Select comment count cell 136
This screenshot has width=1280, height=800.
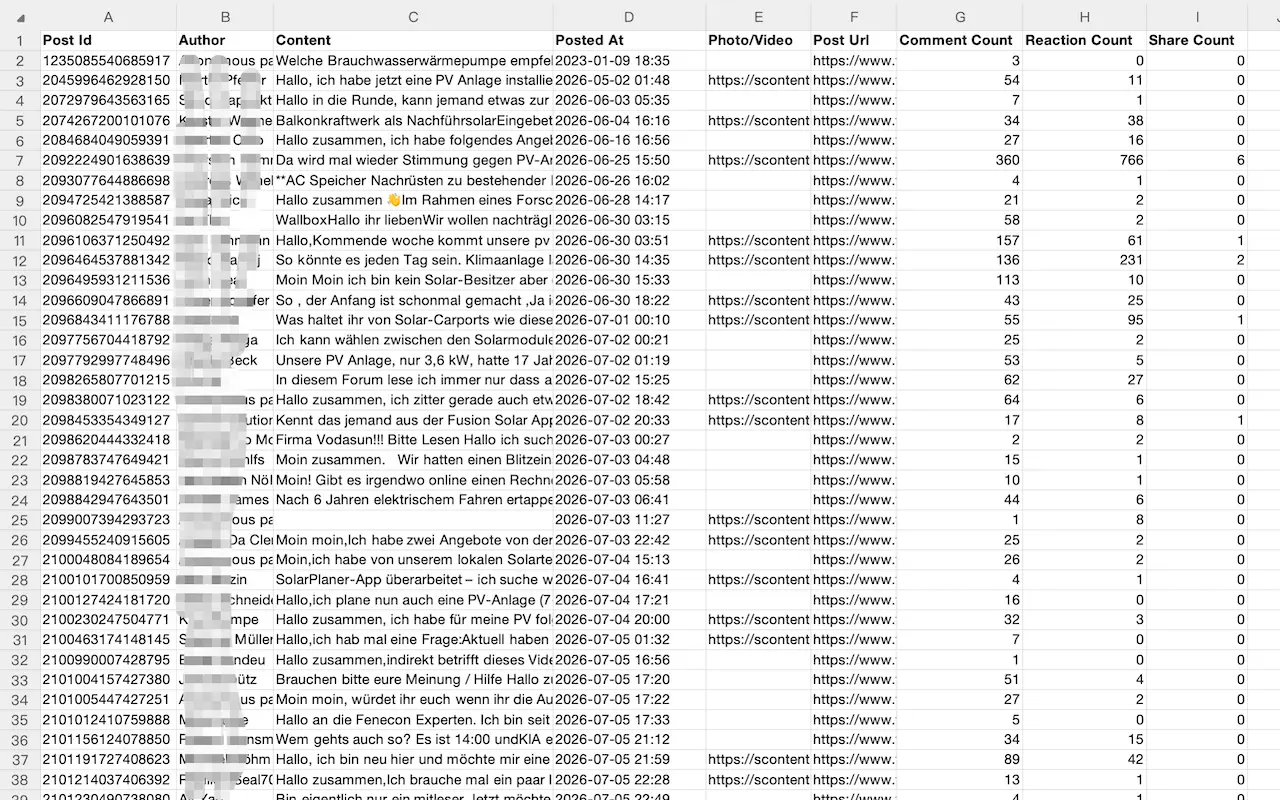pos(960,260)
